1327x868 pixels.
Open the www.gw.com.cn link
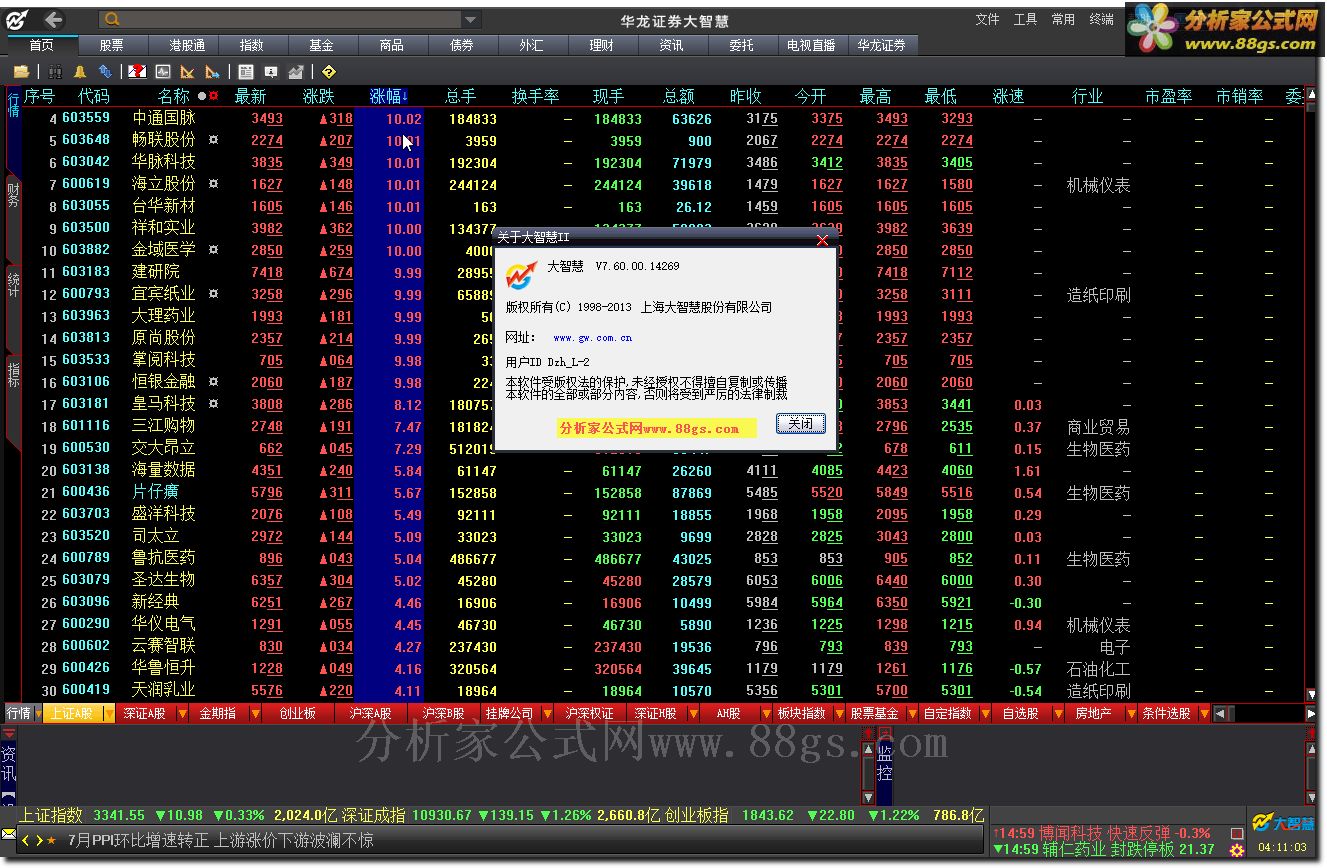[x=592, y=339]
